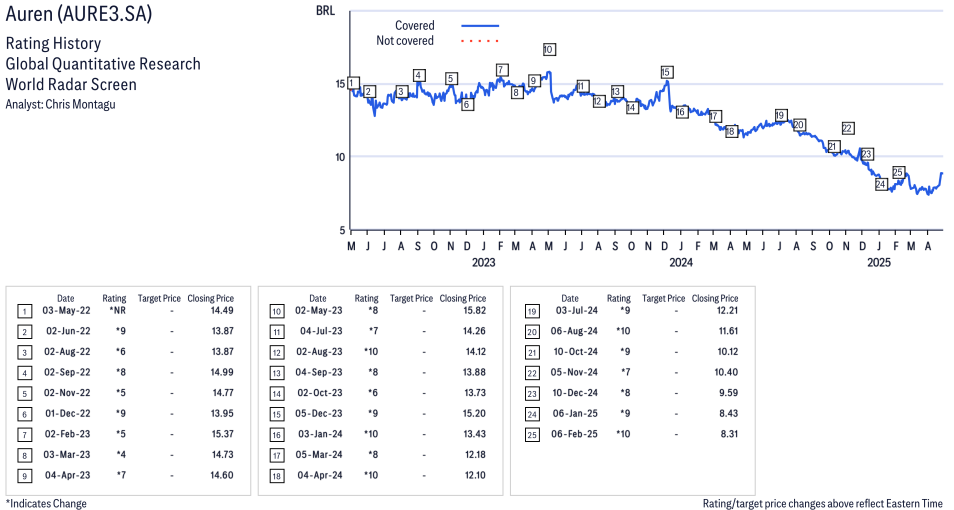954x510 pixels.
Task: Select chart marker 4 on the graph
Action: pos(419,75)
